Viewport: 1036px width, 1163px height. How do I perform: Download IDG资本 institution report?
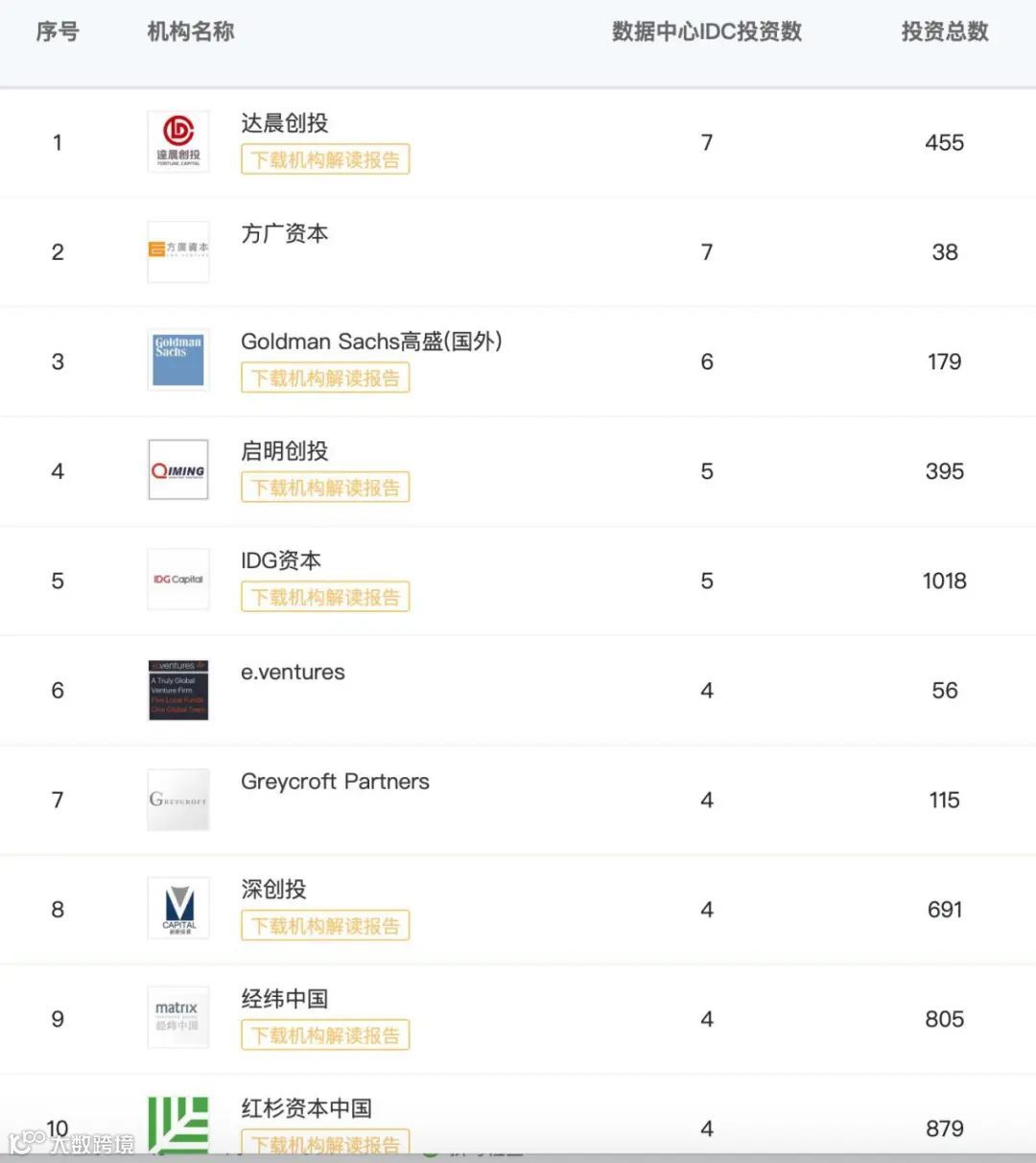[x=325, y=597]
